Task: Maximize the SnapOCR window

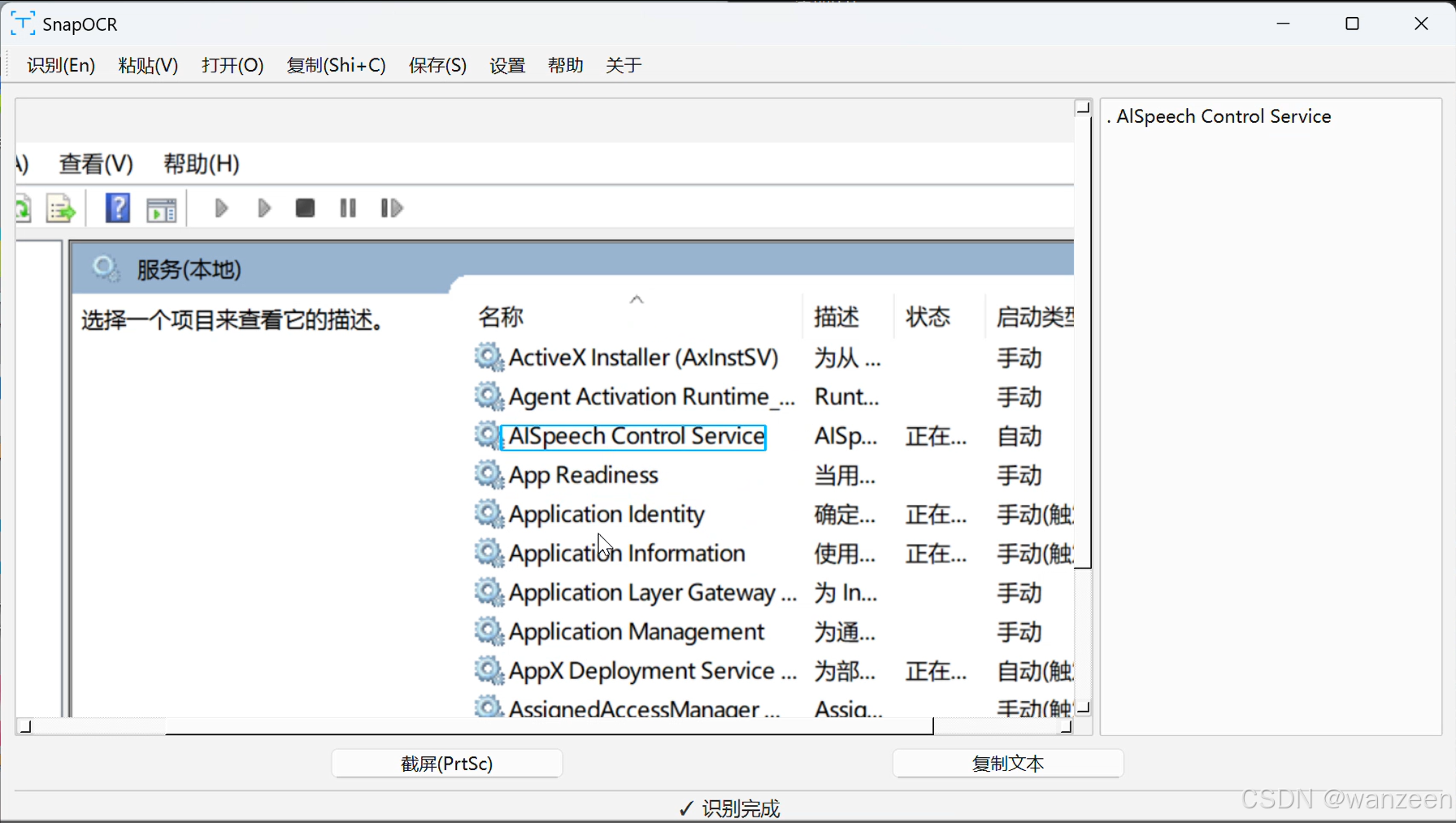Action: point(1353,24)
